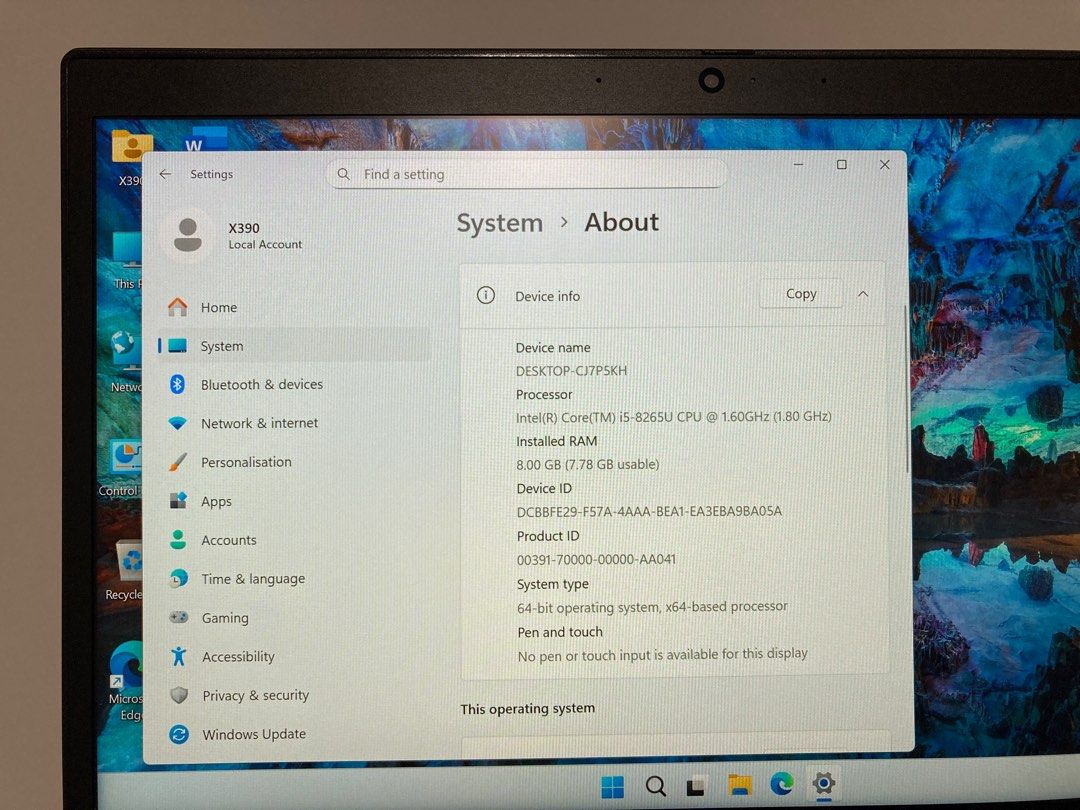Select System in the navigation pane
The width and height of the screenshot is (1080, 810).
[222, 345]
